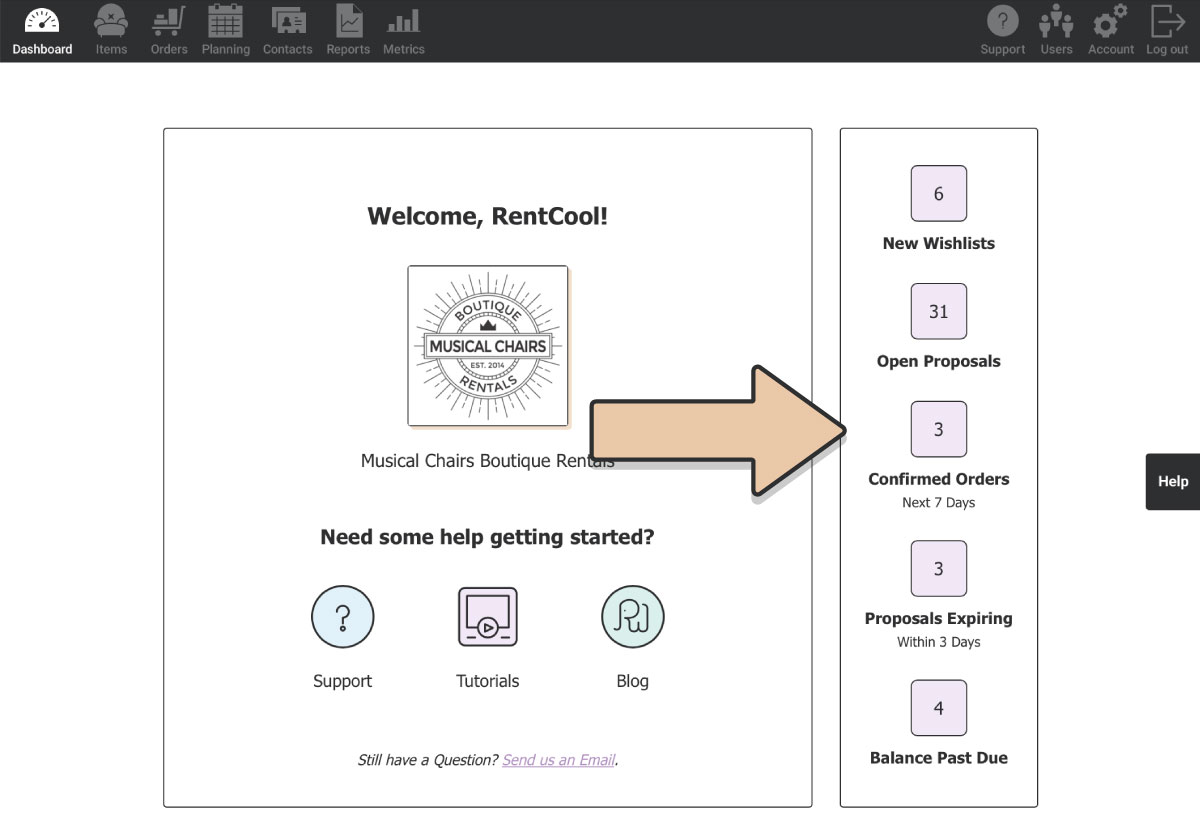Open the Orders cart icon
This screenshot has height=838, width=1200.
(169, 20)
